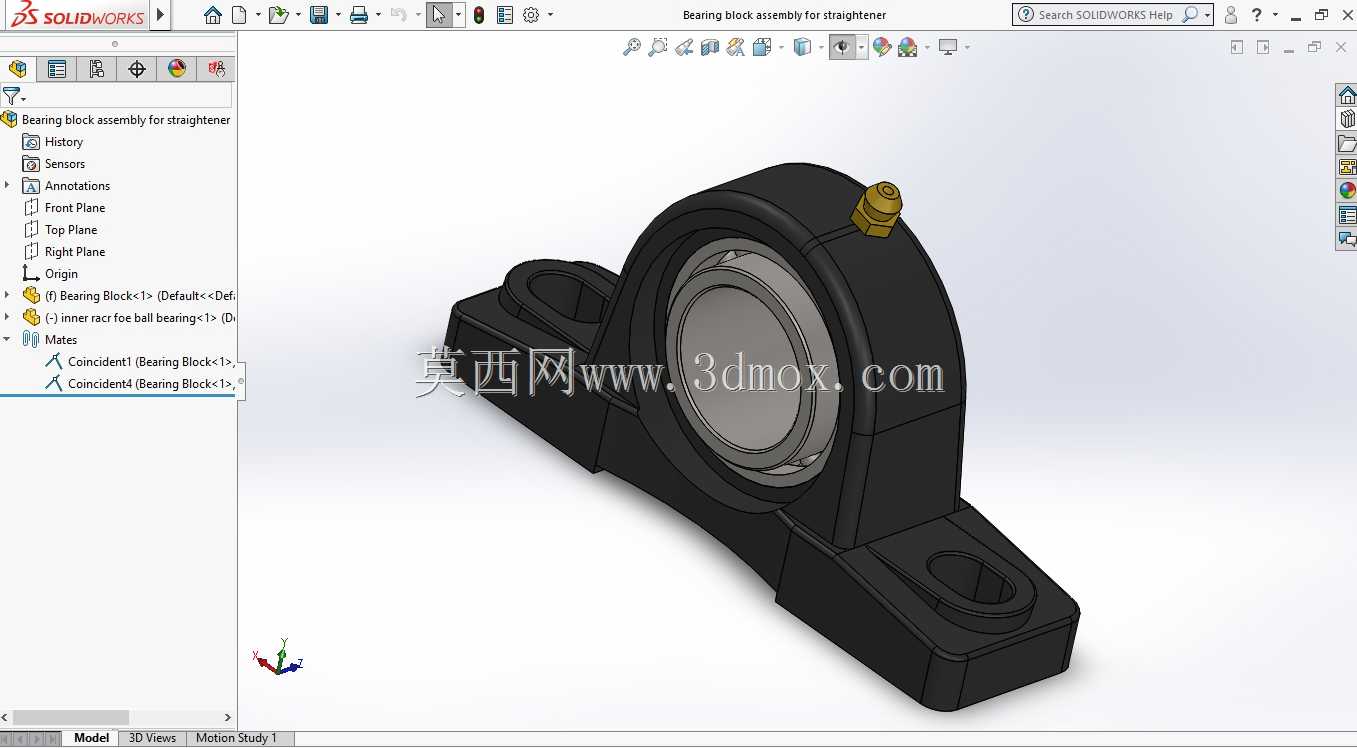Open the Dynamic Annotation Views icon

coord(736,47)
